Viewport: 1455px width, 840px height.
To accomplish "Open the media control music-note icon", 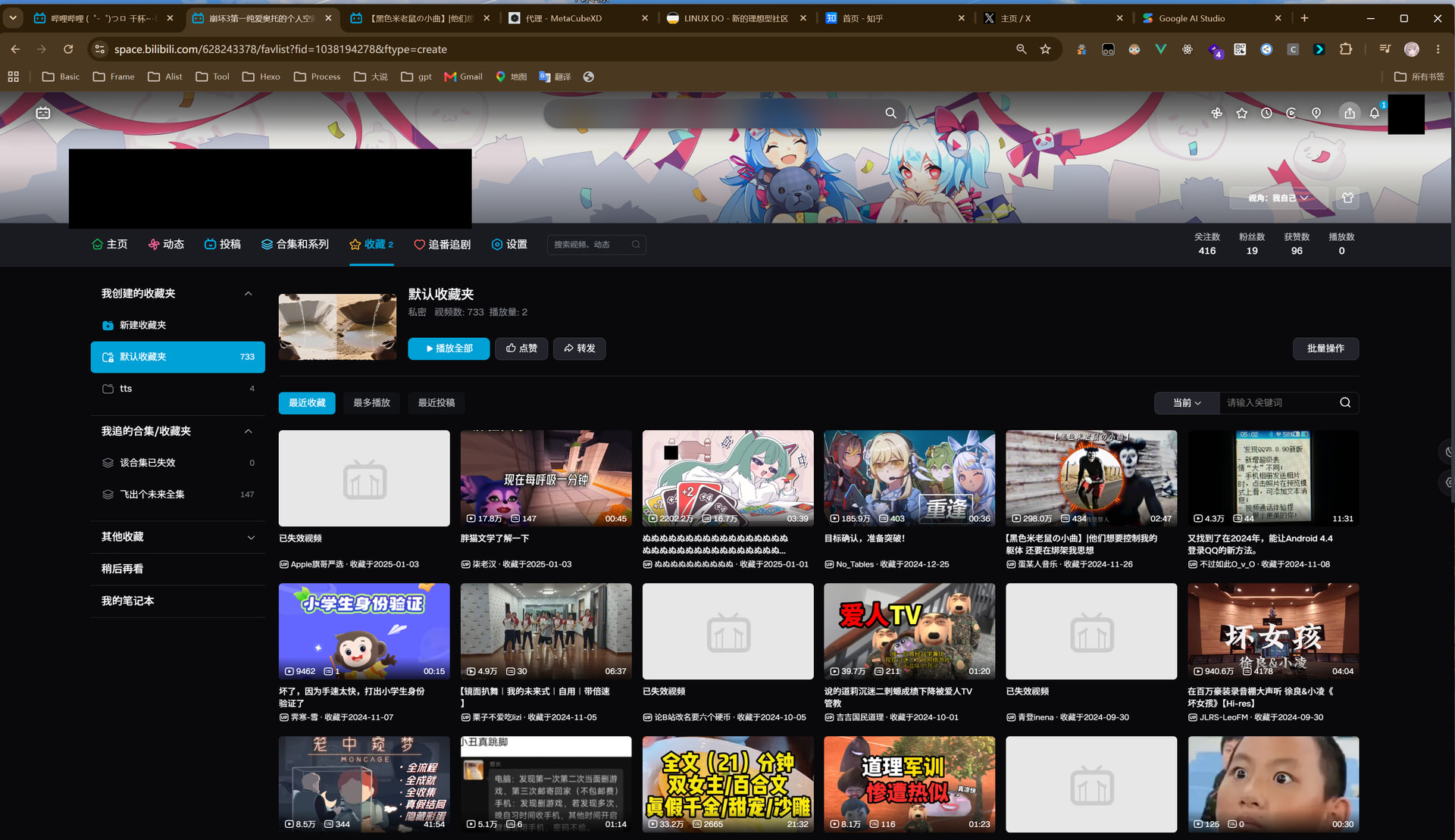I will coord(1385,49).
